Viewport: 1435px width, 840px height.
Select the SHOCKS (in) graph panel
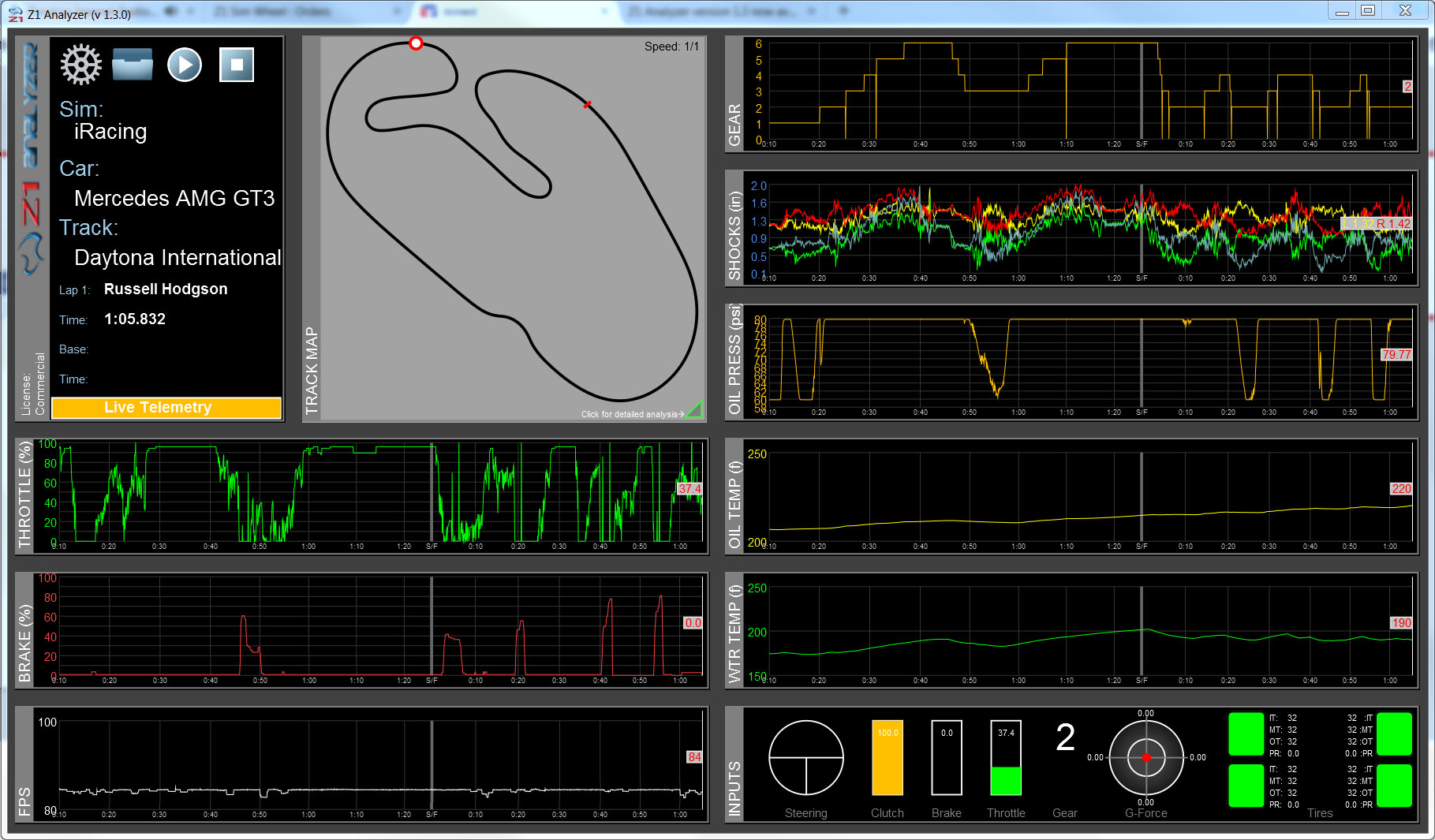coord(1071,229)
